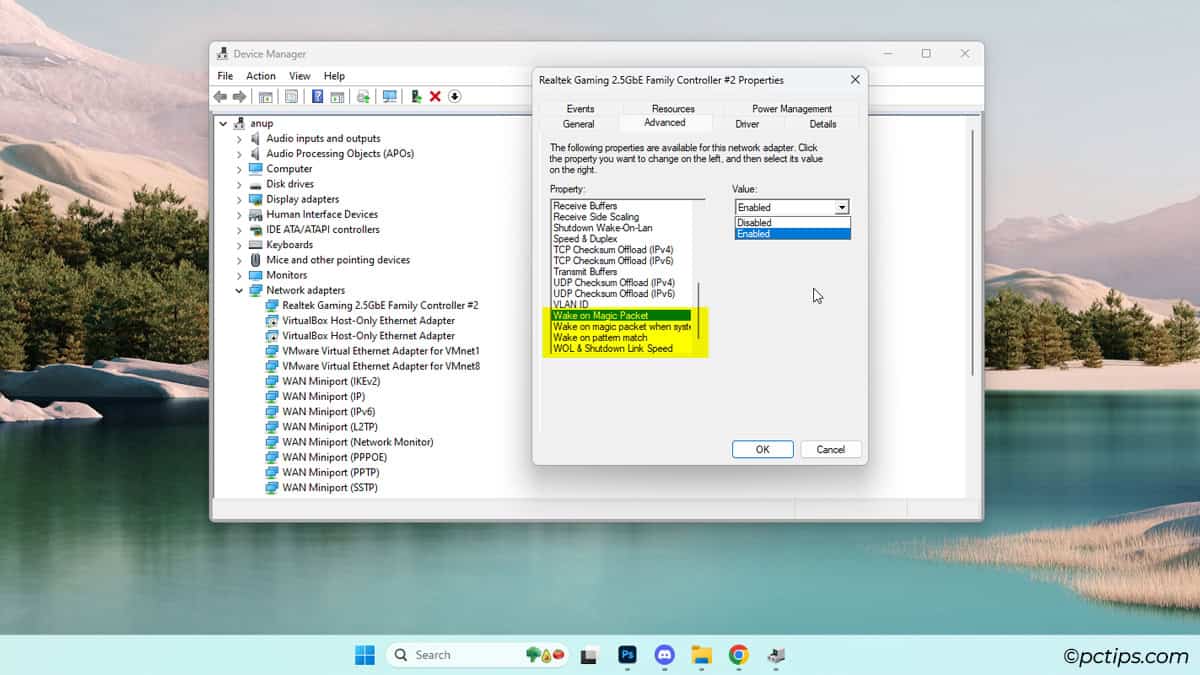Select WAN Miniport (IKEv2)
1200x675 pixels.
coord(331,381)
